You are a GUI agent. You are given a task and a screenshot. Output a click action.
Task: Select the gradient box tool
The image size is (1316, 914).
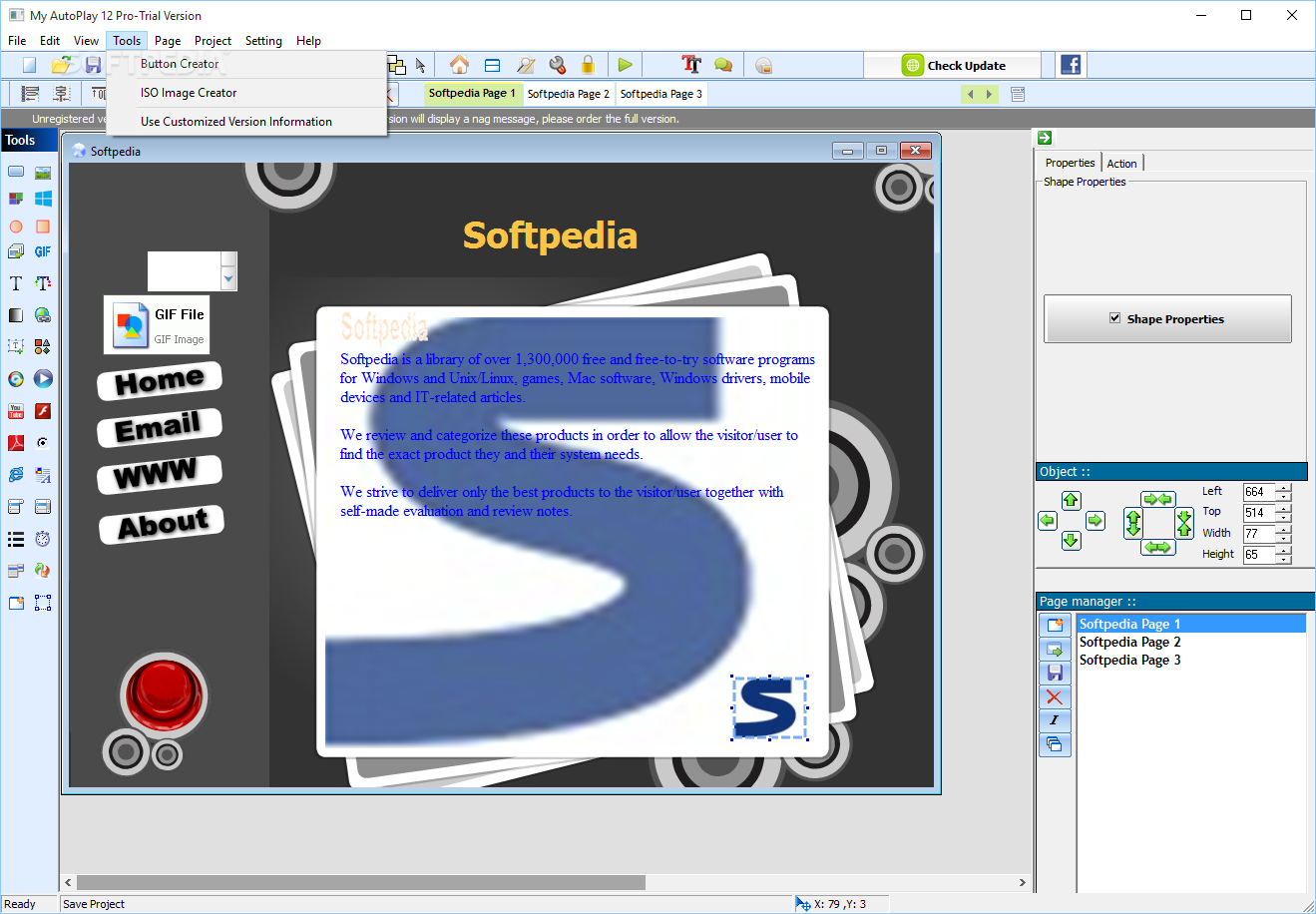point(16,315)
